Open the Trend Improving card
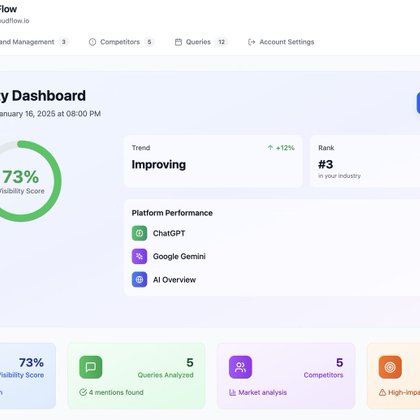The image size is (420, 420). coord(213,161)
